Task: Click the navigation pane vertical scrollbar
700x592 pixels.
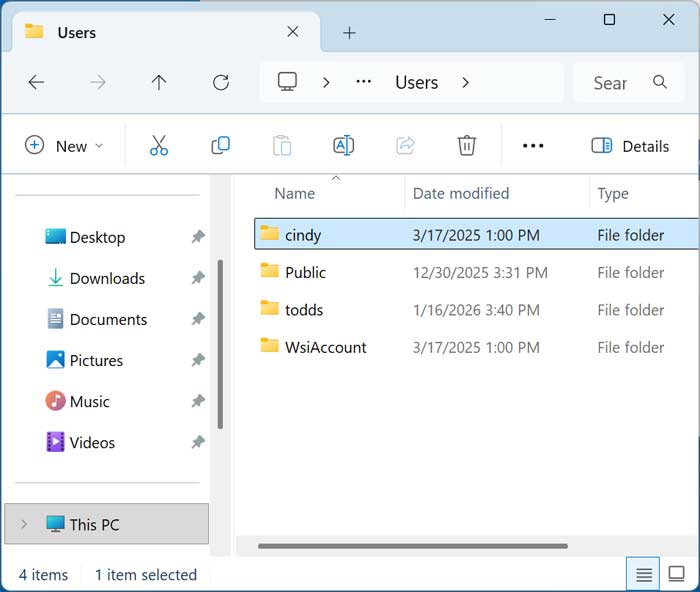Action: click(220, 344)
